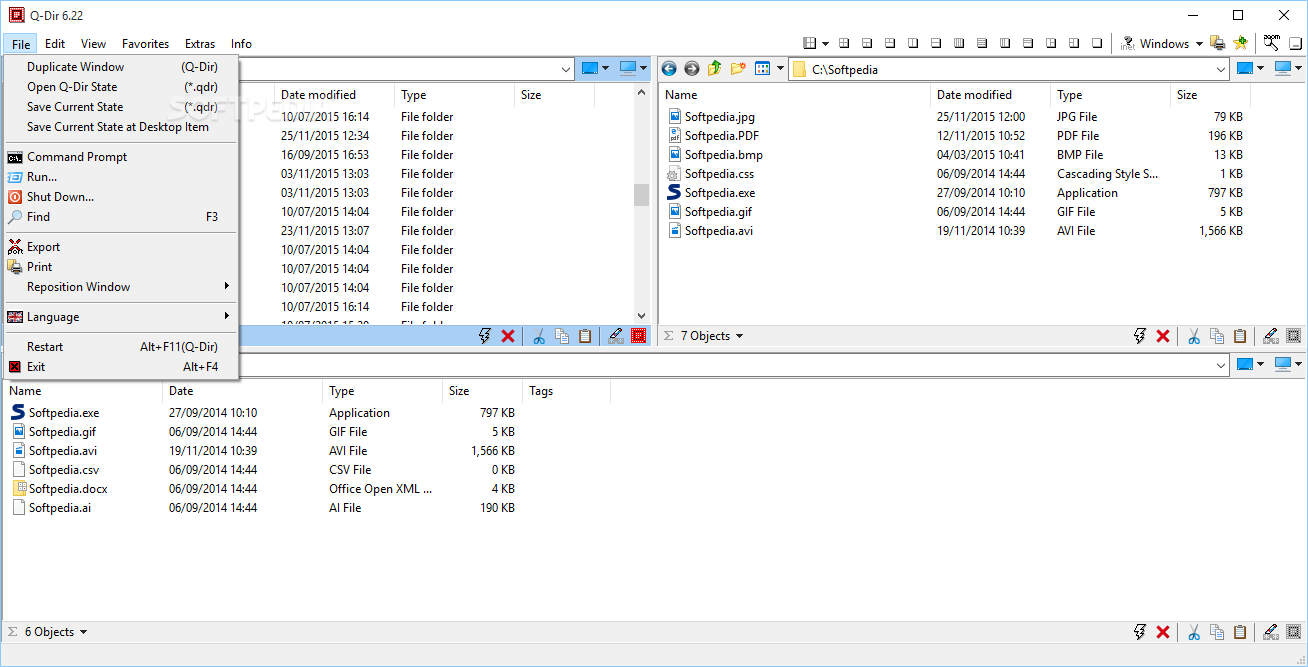Create a new folder with the folder-star icon
This screenshot has width=1308, height=667.
tap(738, 69)
